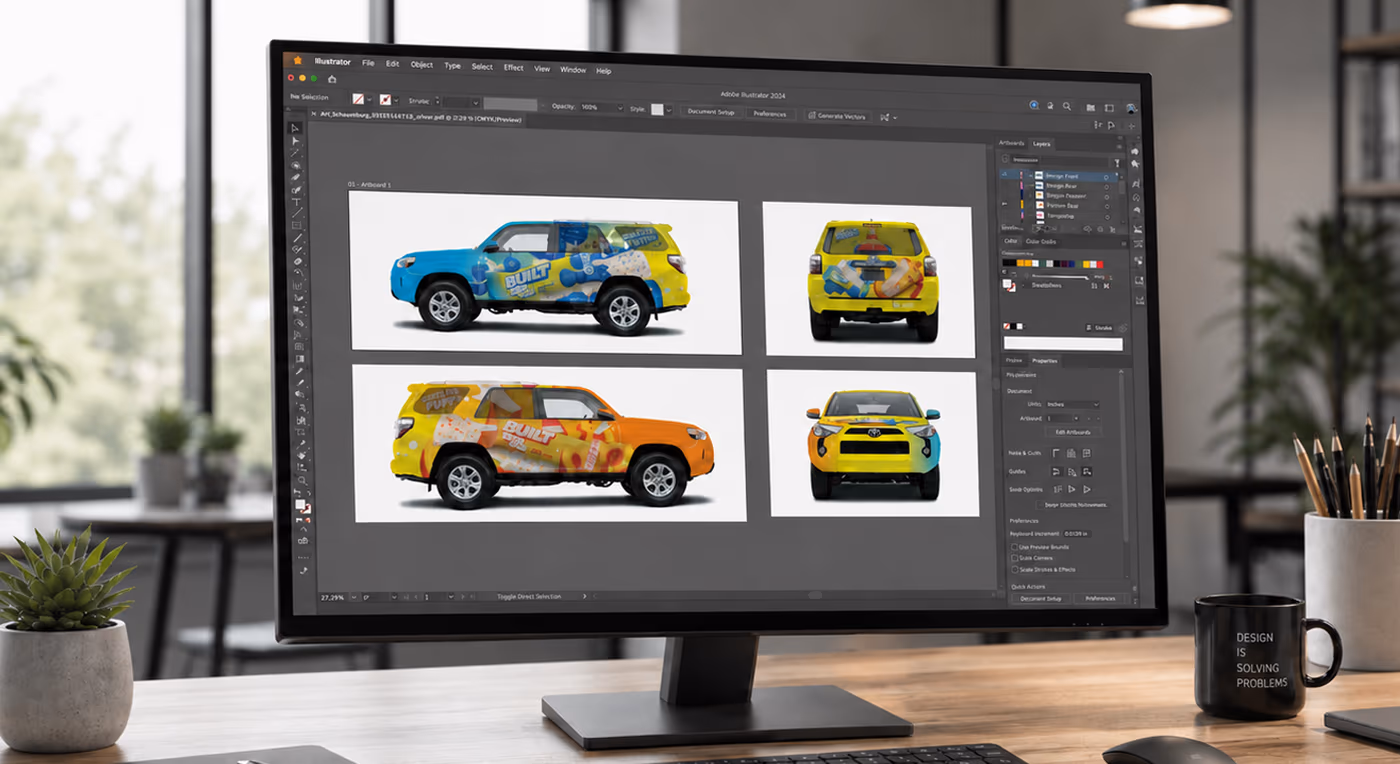
Task: Select the Type tool
Action: 297,201
